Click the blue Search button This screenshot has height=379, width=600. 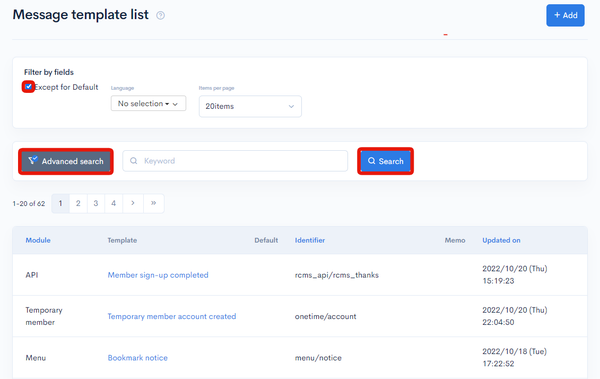385,161
